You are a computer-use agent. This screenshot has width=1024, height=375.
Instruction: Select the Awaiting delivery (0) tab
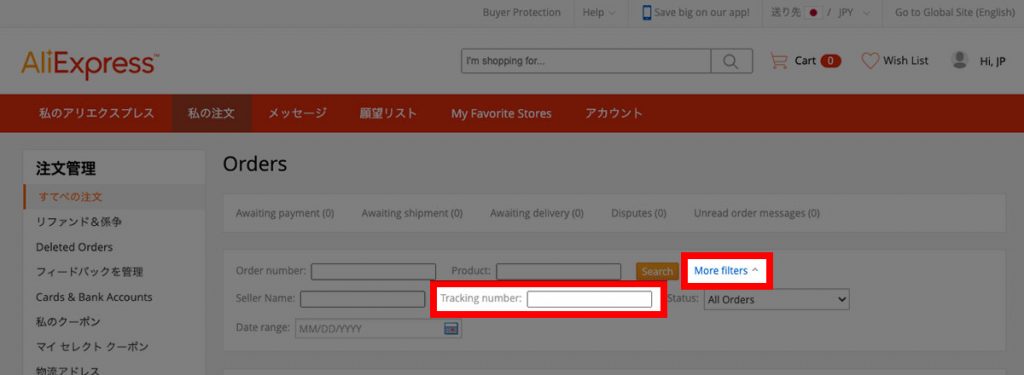pos(537,213)
